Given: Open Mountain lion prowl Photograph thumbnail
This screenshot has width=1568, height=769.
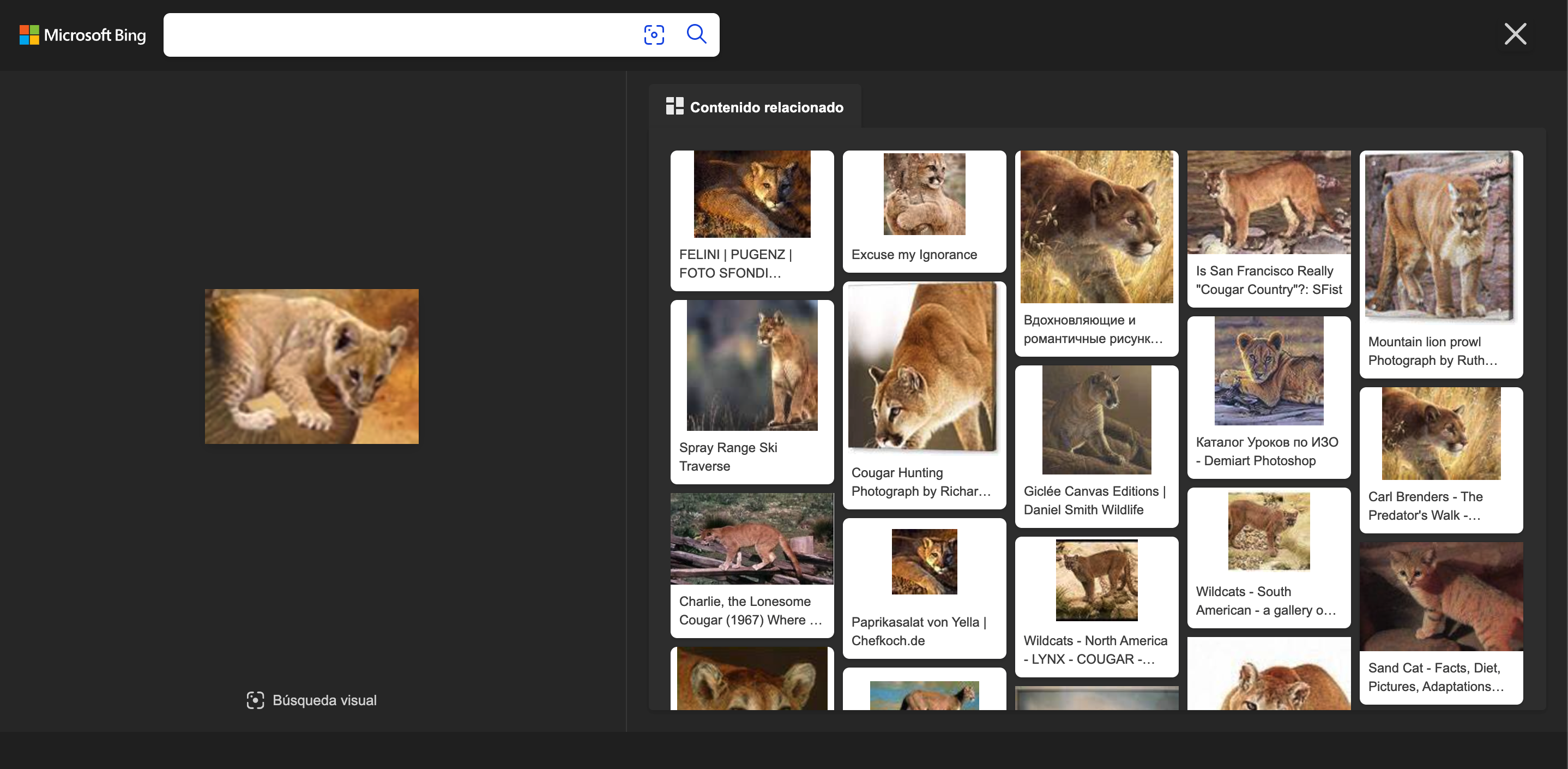Looking at the screenshot, I should [x=1440, y=235].
